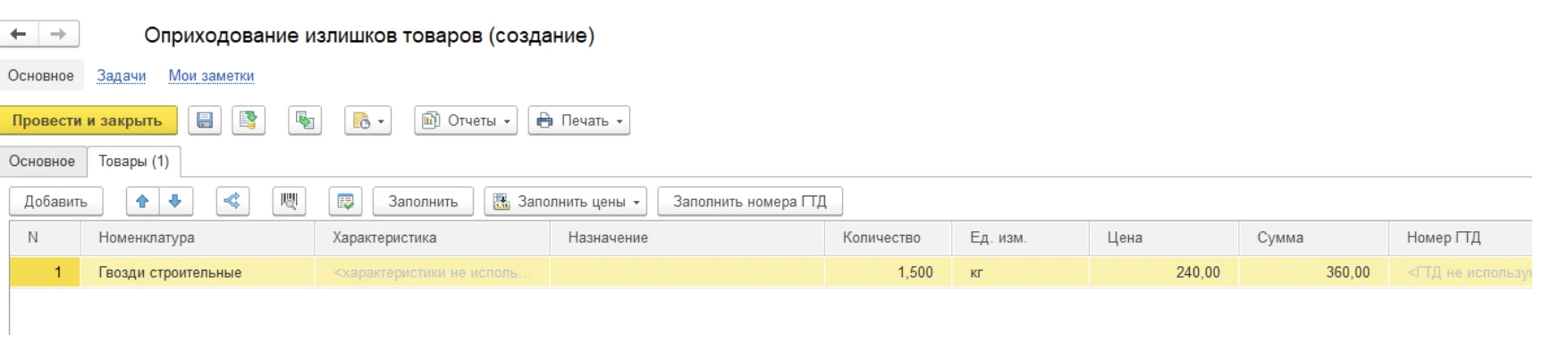Image resolution: width=1568 pixels, height=350 pixels.
Task: Click the barcode search icon
Action: [289, 202]
